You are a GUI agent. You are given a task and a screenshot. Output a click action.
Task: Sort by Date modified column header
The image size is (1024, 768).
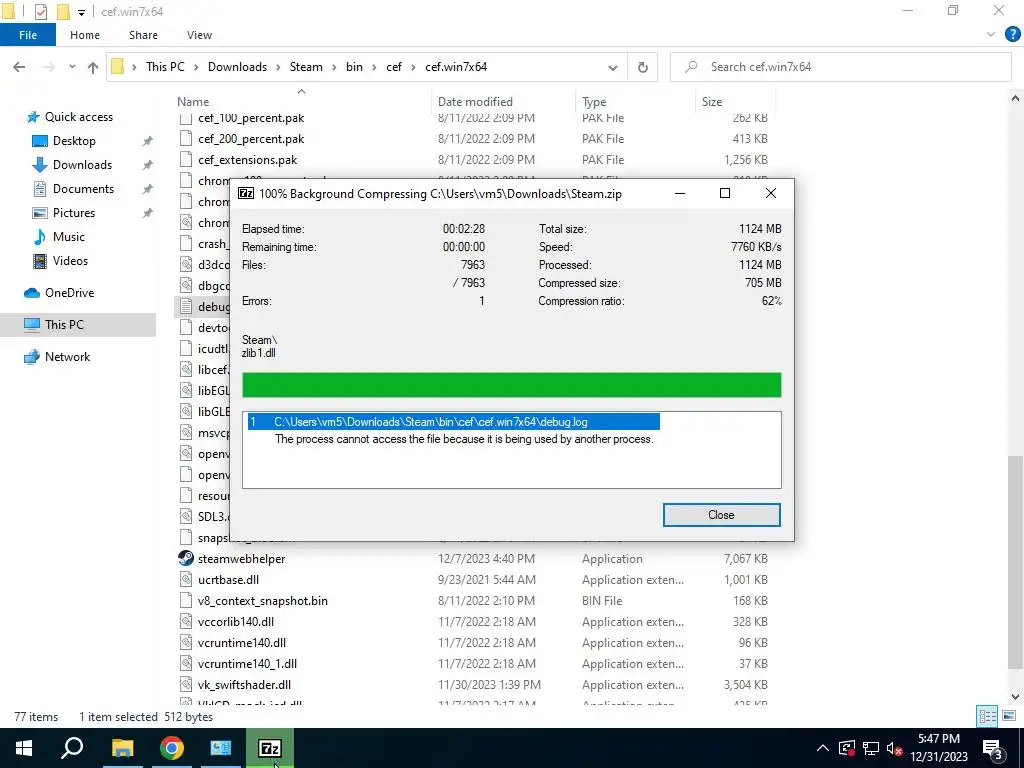[475, 102]
